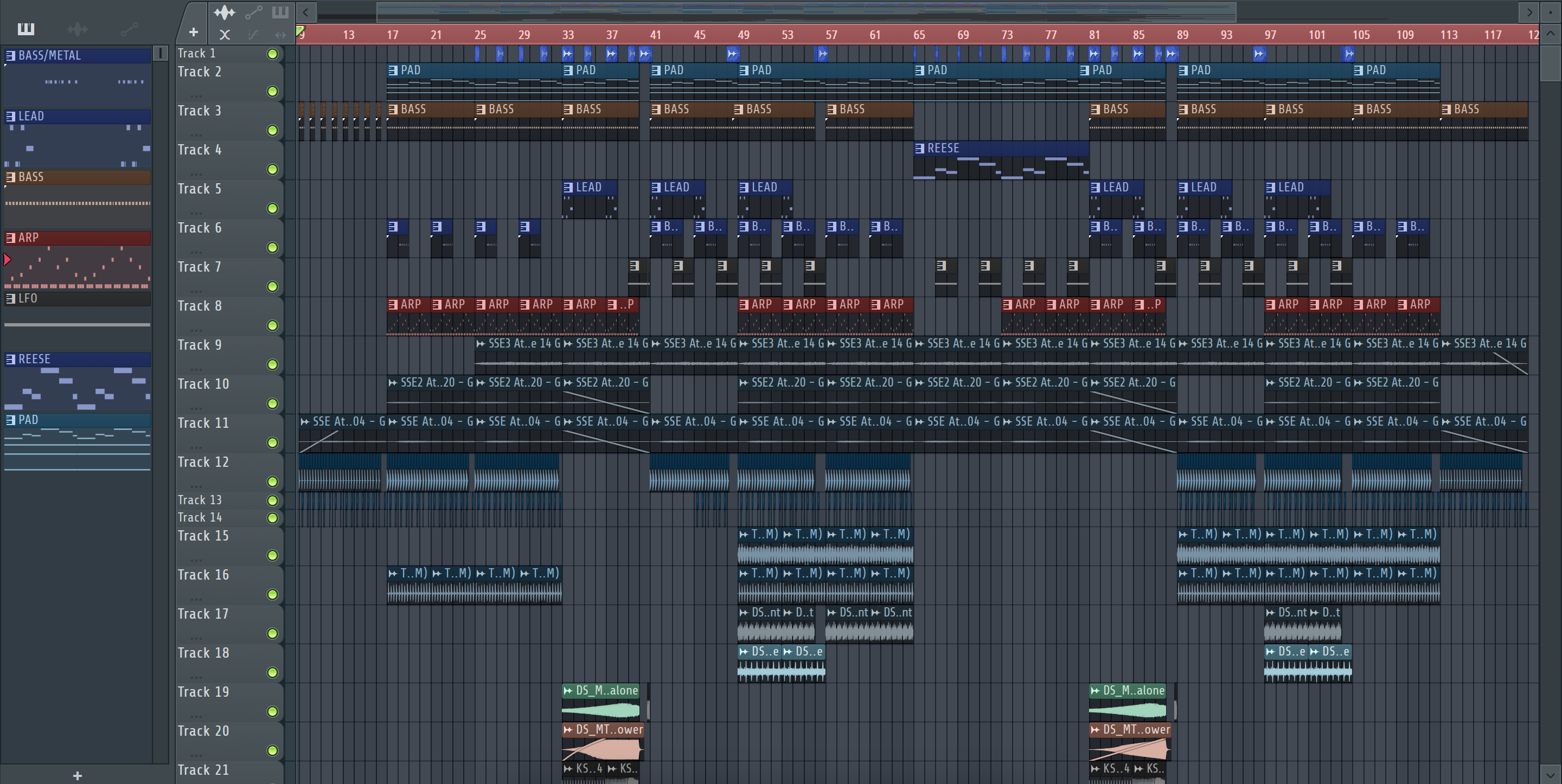Click the curve fade icon in playlist toolbar

253,35
